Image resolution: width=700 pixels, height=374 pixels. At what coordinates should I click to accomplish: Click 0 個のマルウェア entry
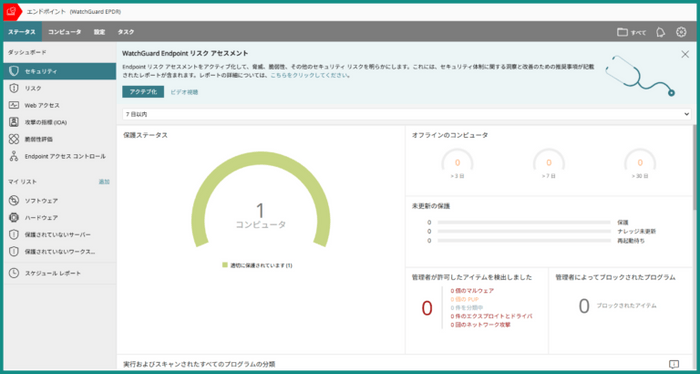click(x=472, y=291)
